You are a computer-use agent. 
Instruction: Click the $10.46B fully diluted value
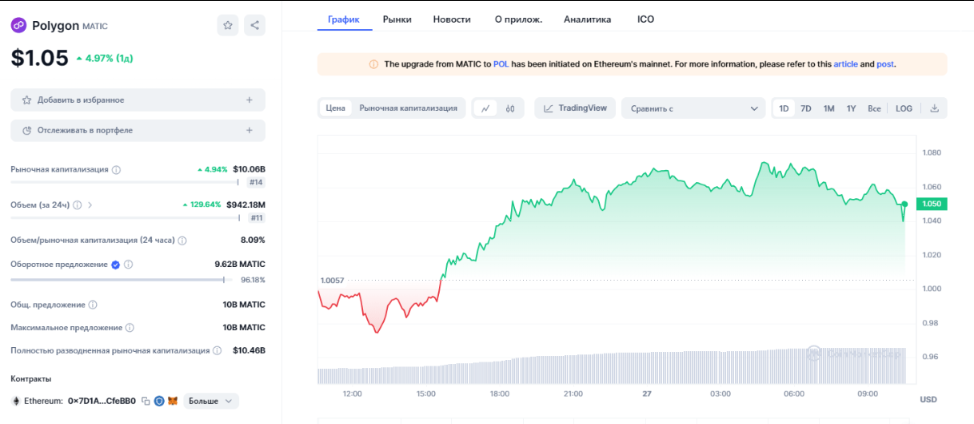pos(248,351)
